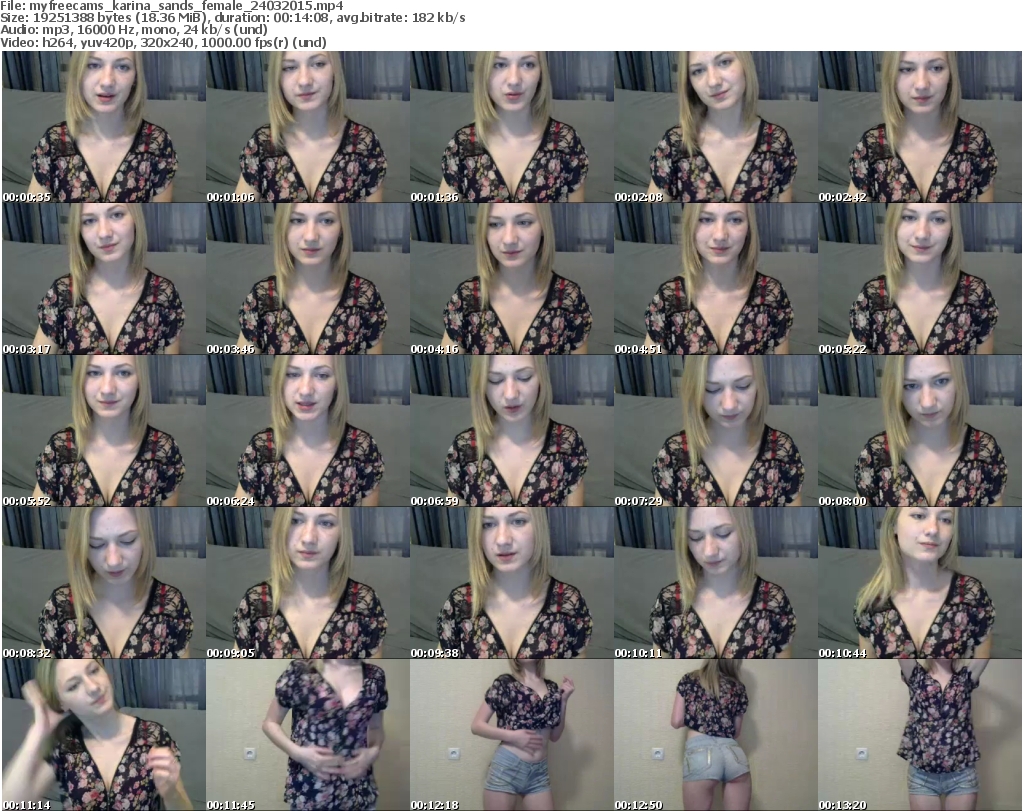Click the Audio mp3 info line
The width and height of the screenshot is (1024, 811).
coord(134,30)
